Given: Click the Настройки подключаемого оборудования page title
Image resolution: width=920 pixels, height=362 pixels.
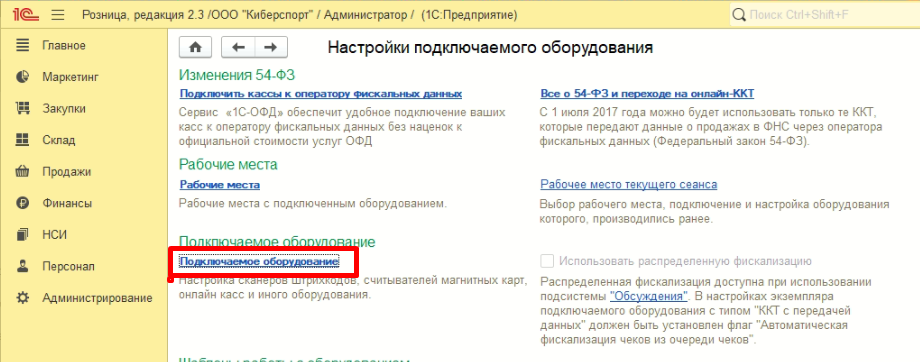Looking at the screenshot, I should [491, 48].
